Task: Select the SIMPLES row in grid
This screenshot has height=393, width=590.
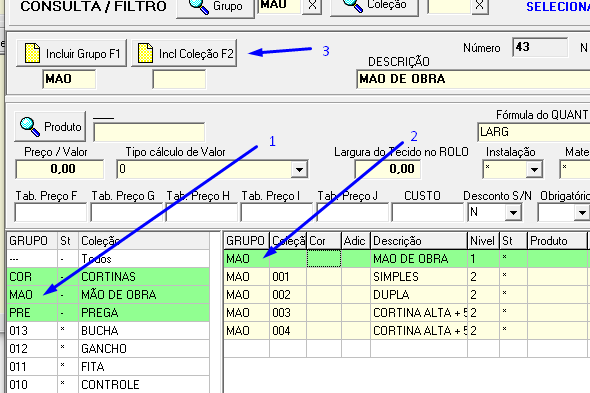Action: pos(407,277)
